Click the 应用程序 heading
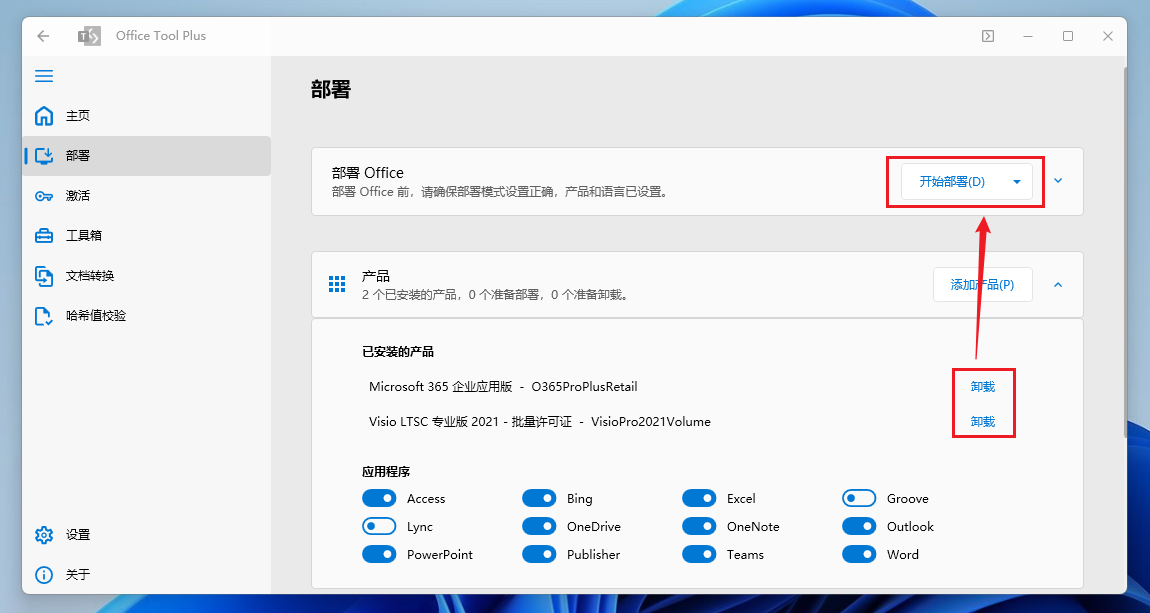This screenshot has height=613, width=1150. click(x=386, y=471)
